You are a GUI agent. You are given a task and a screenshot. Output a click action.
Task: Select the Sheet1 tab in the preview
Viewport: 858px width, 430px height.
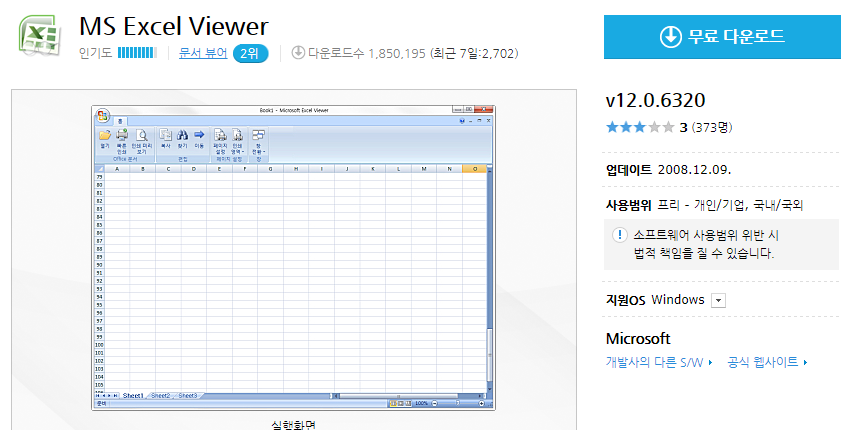[x=133, y=396]
